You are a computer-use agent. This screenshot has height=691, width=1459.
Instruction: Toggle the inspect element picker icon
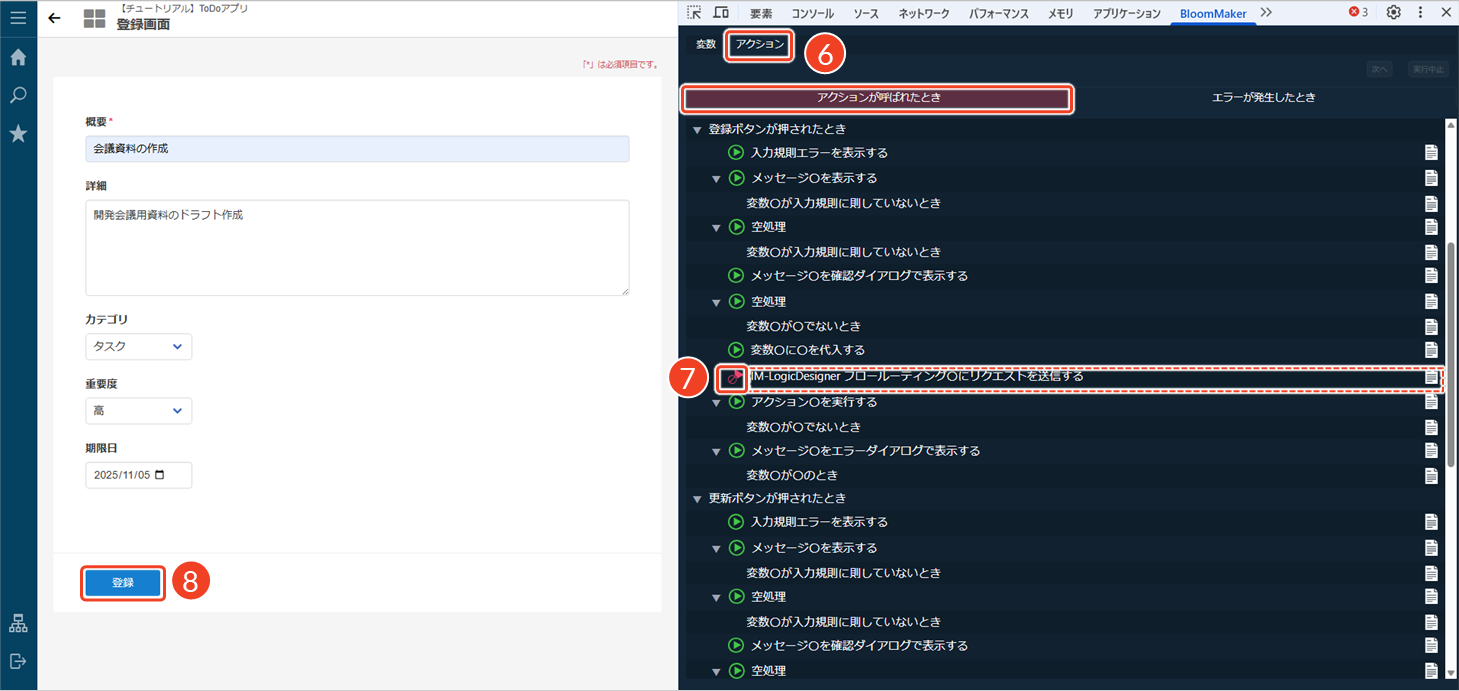coord(695,13)
